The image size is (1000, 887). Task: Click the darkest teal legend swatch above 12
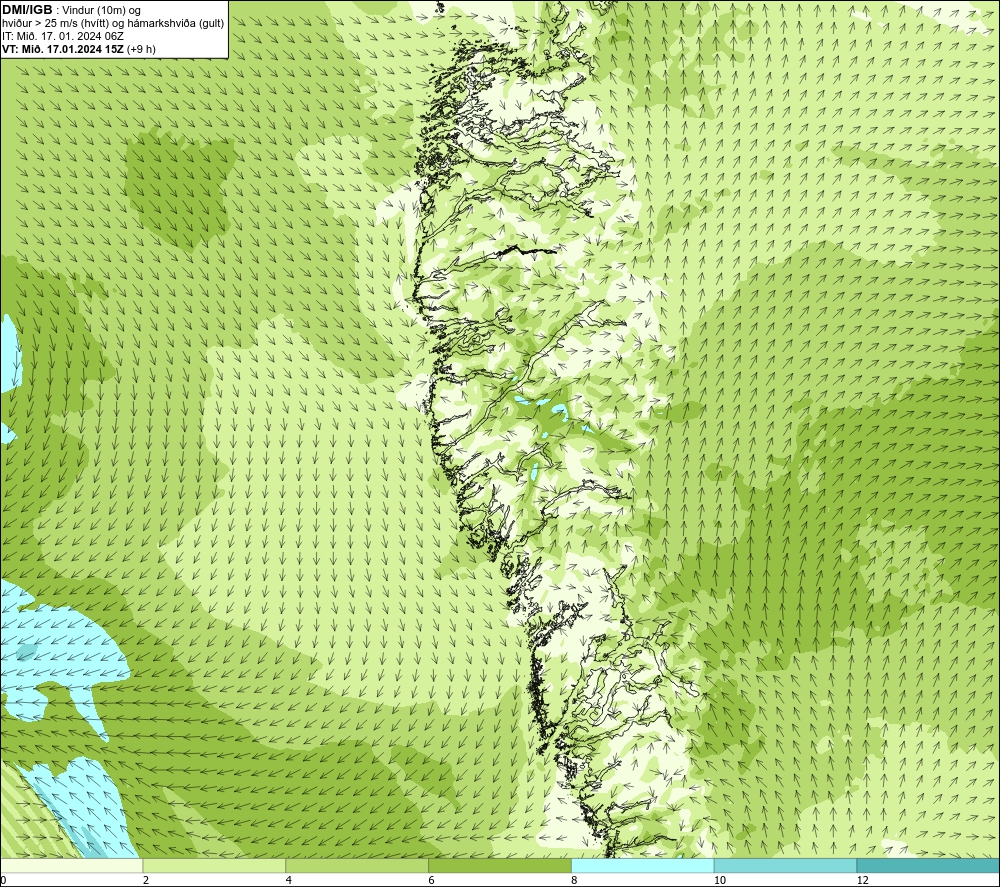(x=928, y=866)
